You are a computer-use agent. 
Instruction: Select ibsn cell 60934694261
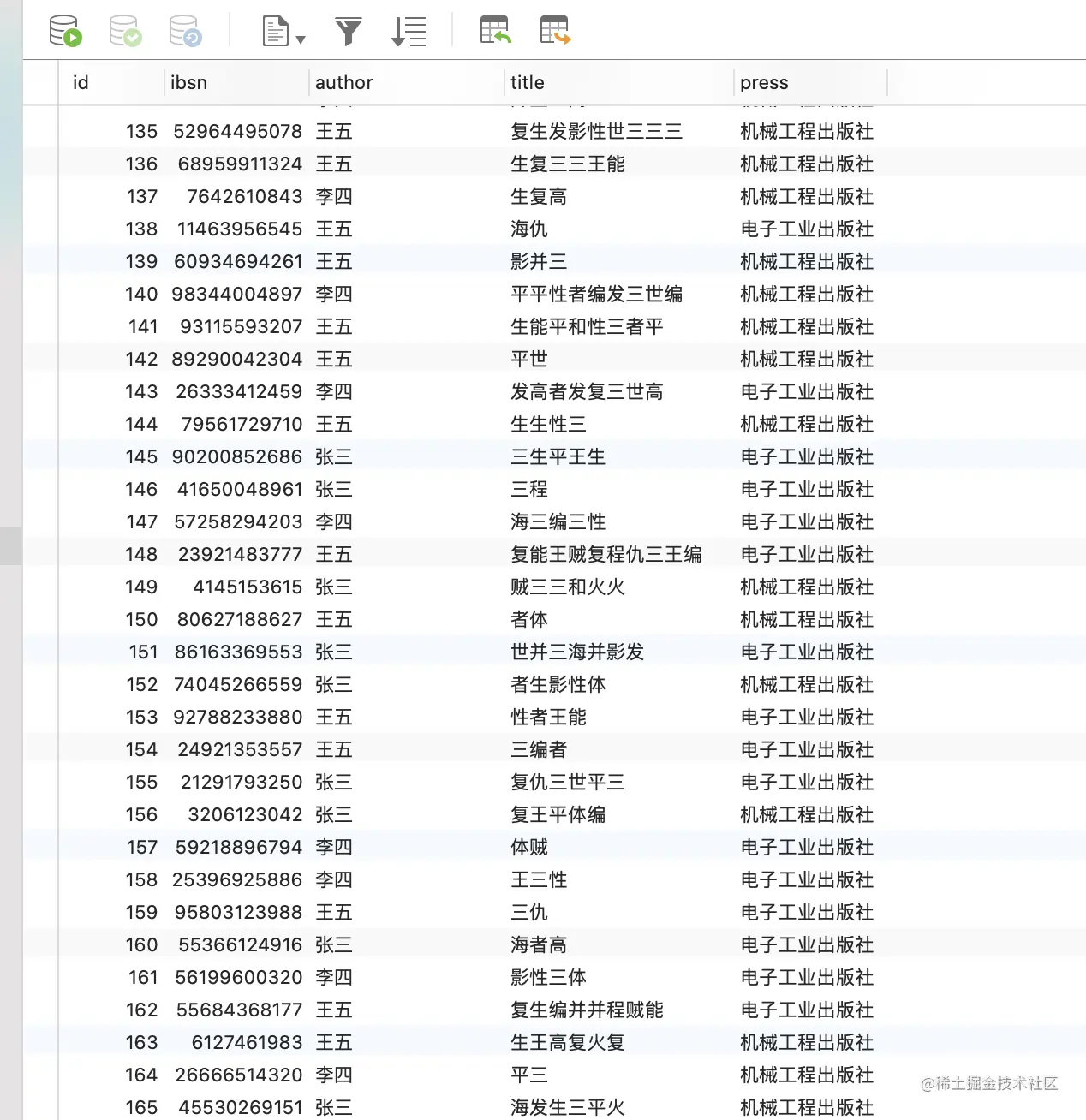(x=238, y=262)
